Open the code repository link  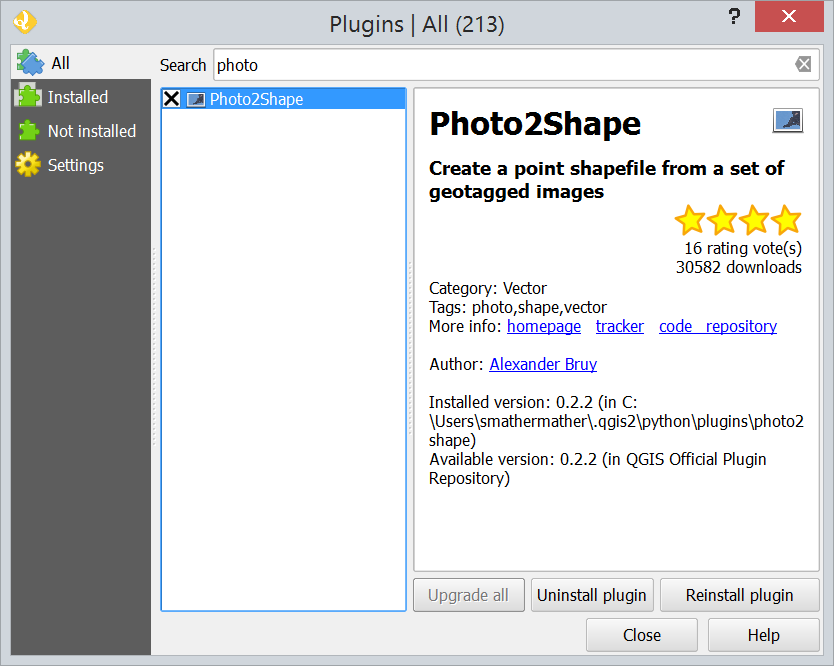pos(717,326)
